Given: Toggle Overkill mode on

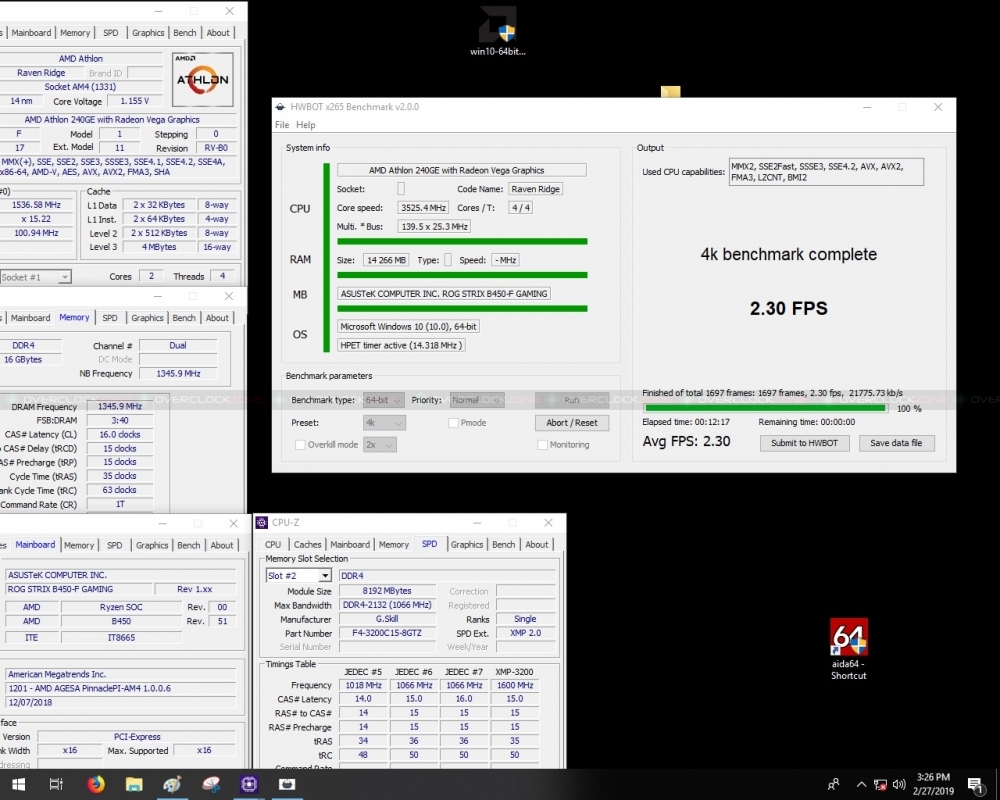Looking at the screenshot, I should pyautogui.click(x=300, y=445).
